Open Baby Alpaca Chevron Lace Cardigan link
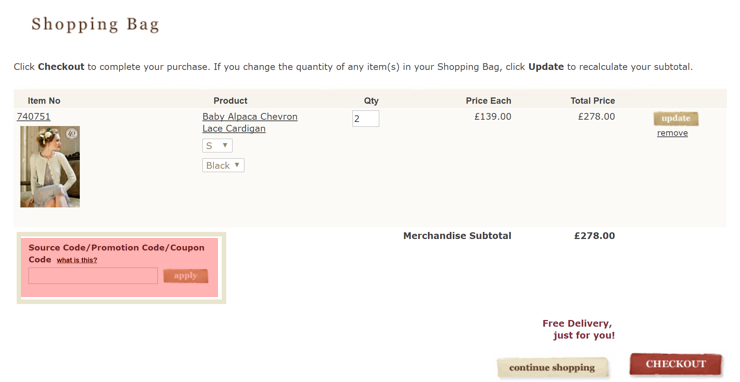Screen dimensions: 740x382 point(250,122)
